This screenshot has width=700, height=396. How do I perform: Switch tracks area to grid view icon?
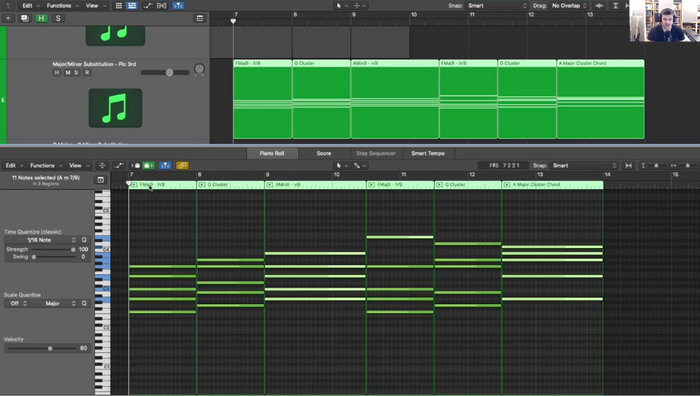(x=119, y=5)
